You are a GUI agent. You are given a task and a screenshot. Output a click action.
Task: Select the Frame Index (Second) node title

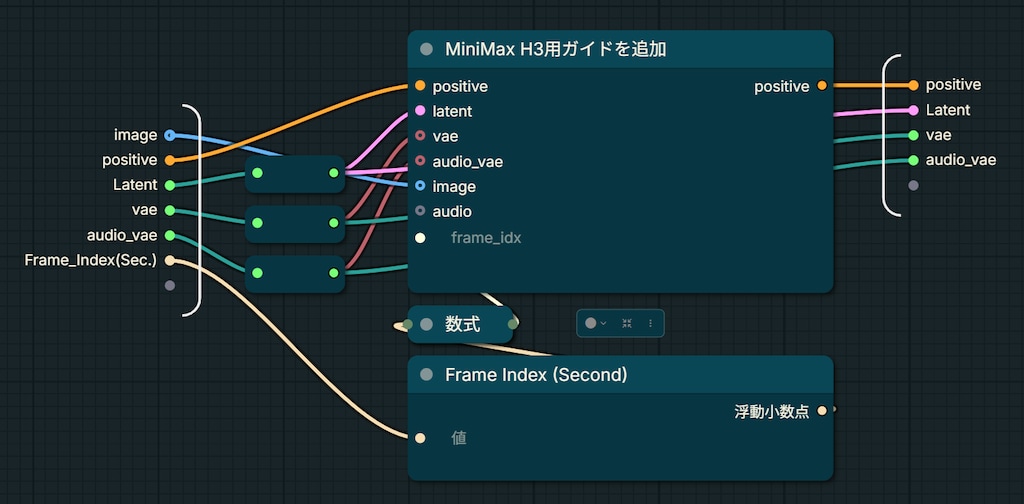(x=536, y=375)
